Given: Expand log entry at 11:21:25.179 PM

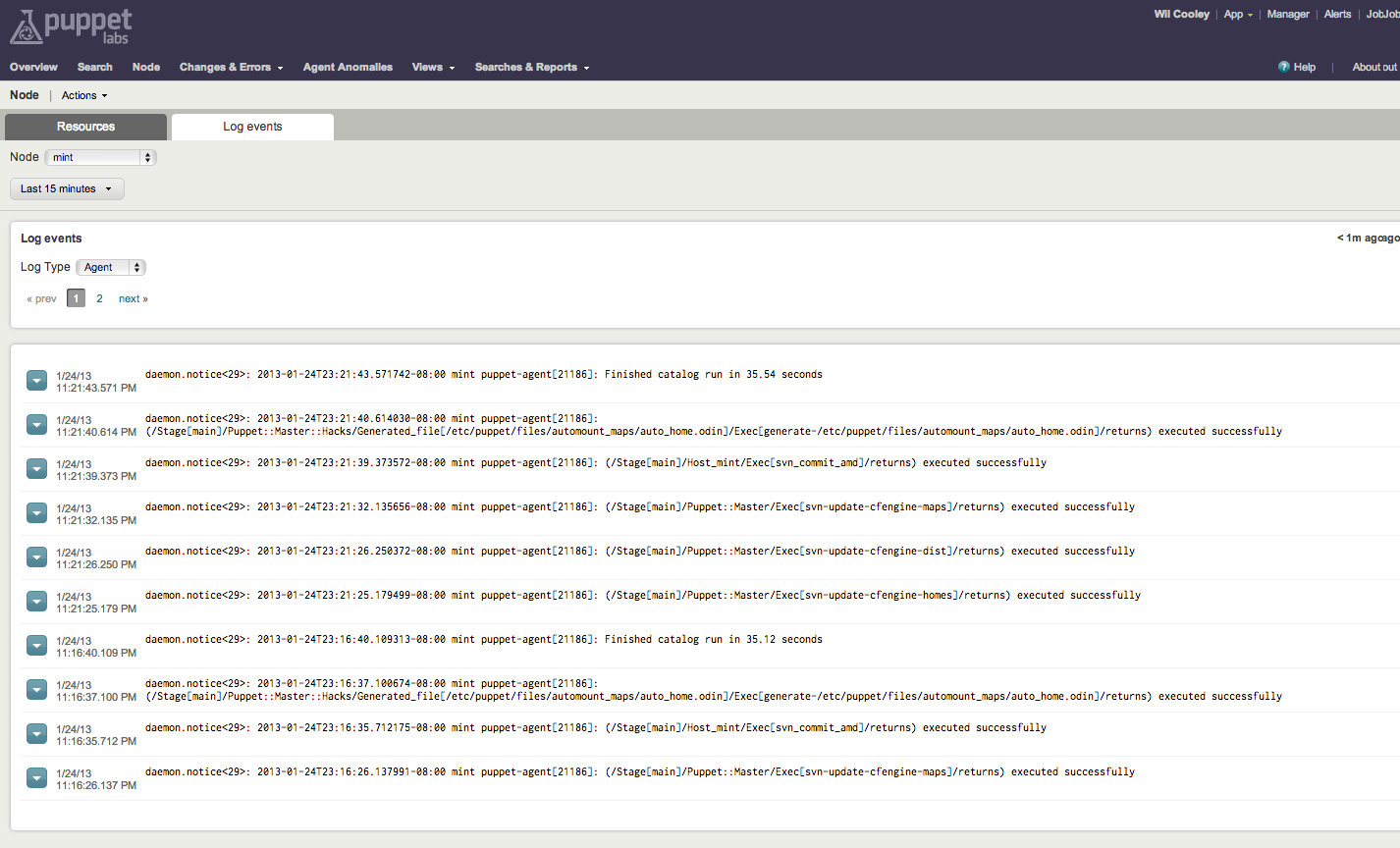Looking at the screenshot, I should (36, 602).
